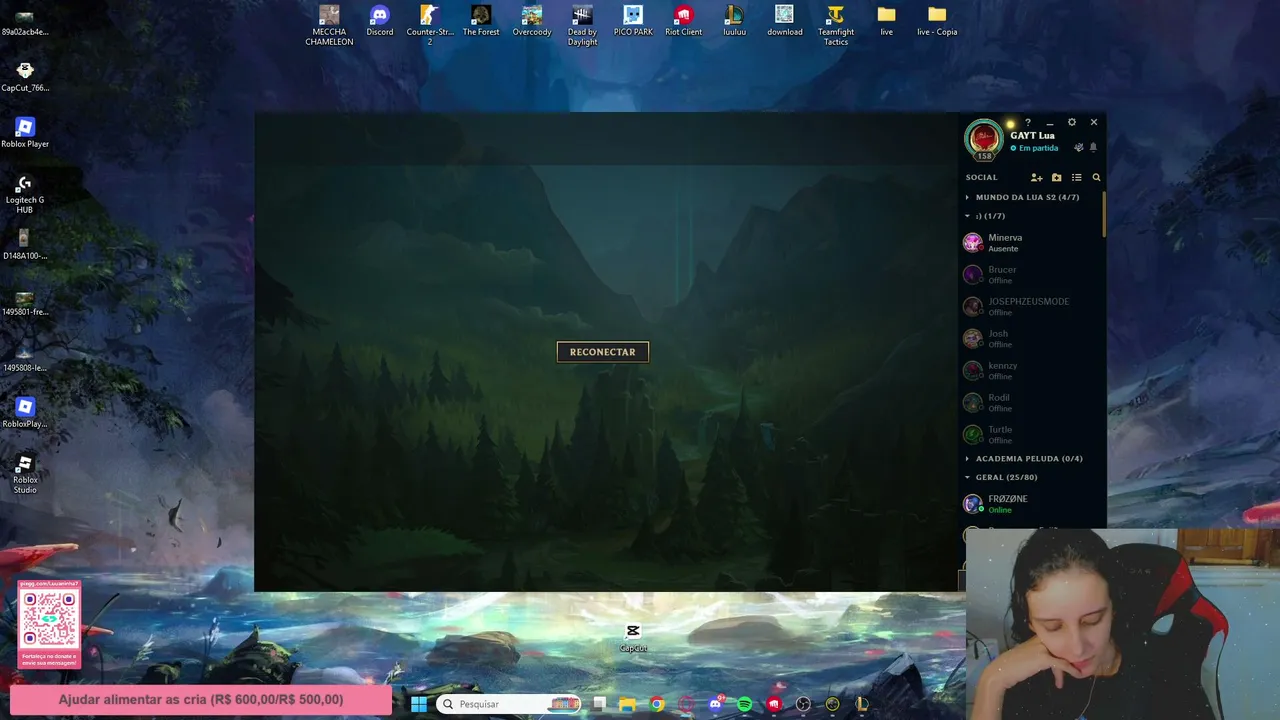Select the PICO PARK desktop shortcut

click(633, 21)
